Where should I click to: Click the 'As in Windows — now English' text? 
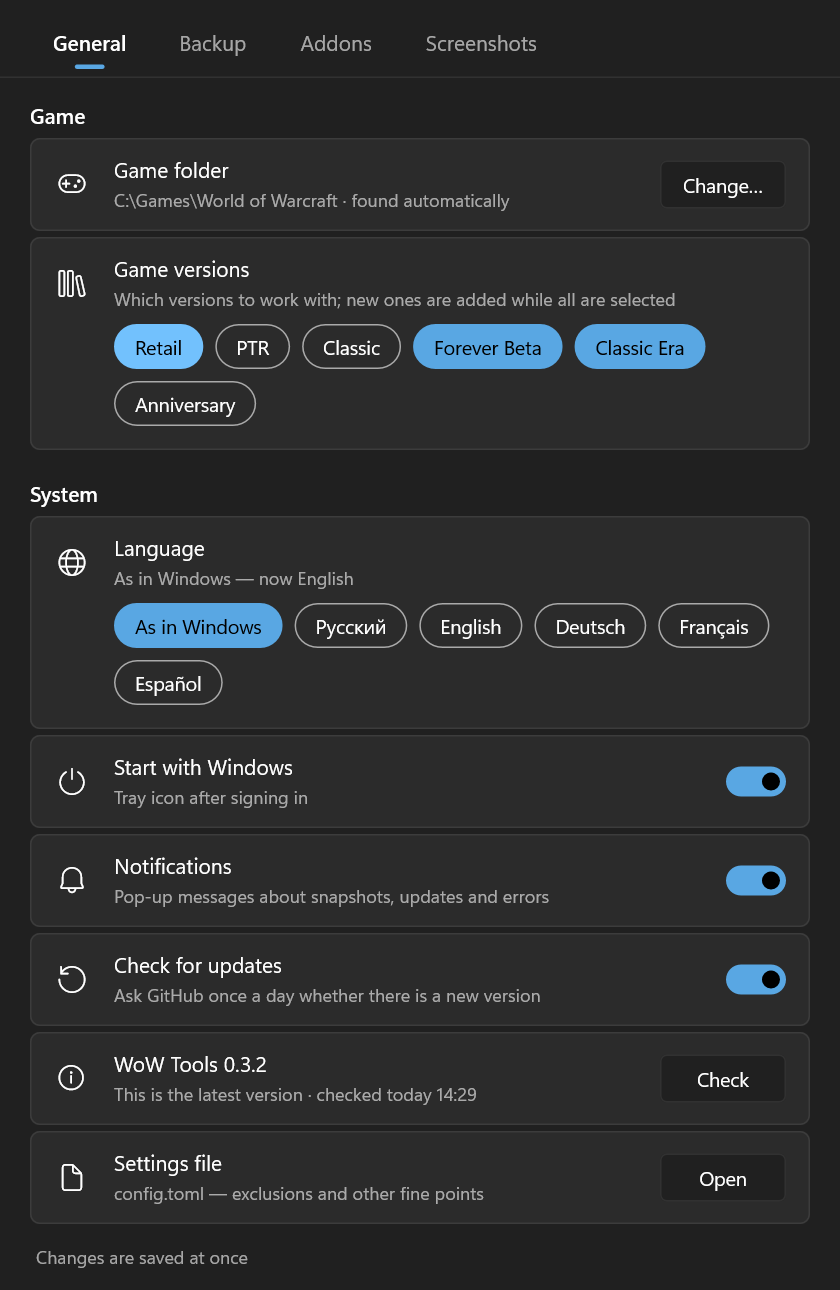[234, 579]
